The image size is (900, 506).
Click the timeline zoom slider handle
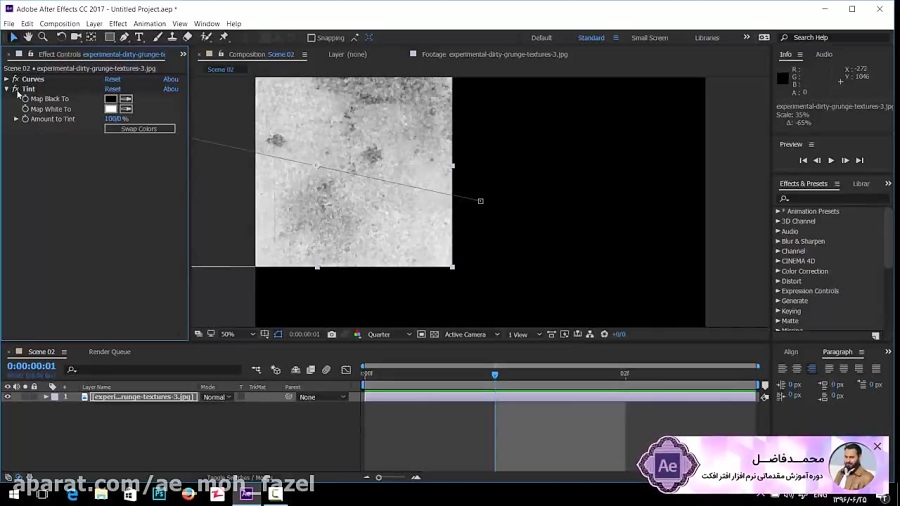(x=379, y=477)
